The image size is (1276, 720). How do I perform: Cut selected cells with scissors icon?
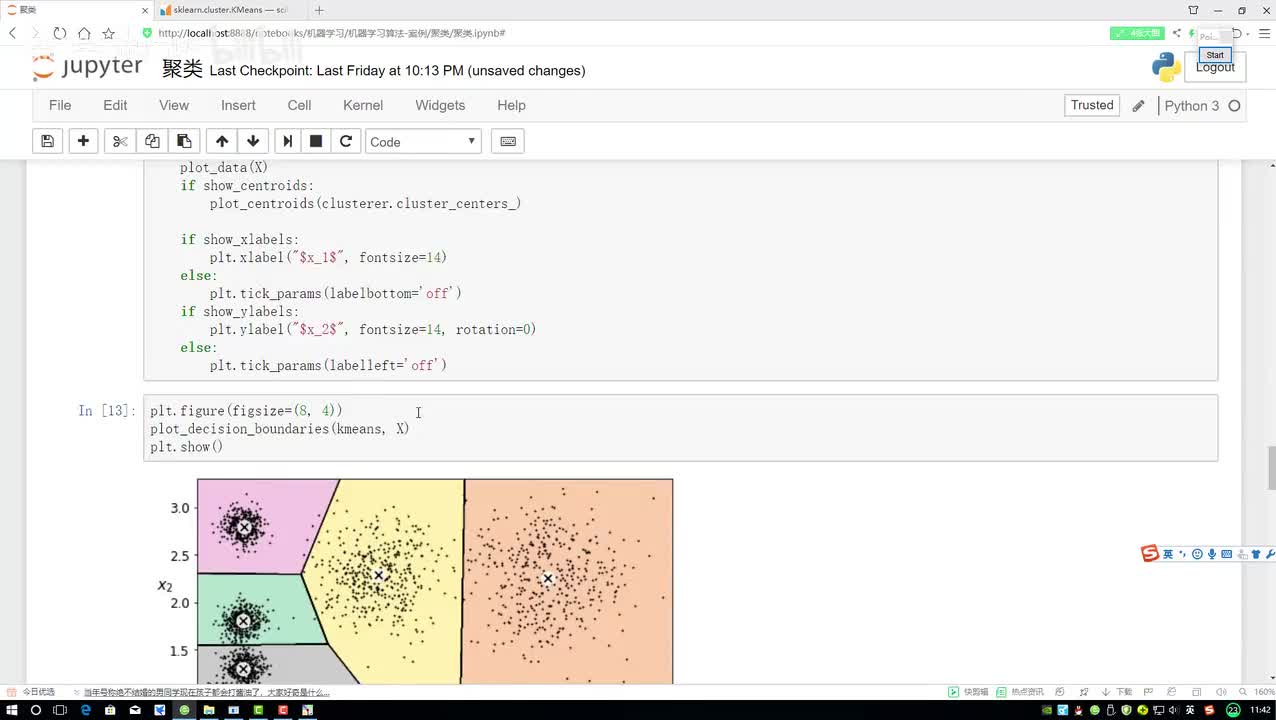[120, 141]
